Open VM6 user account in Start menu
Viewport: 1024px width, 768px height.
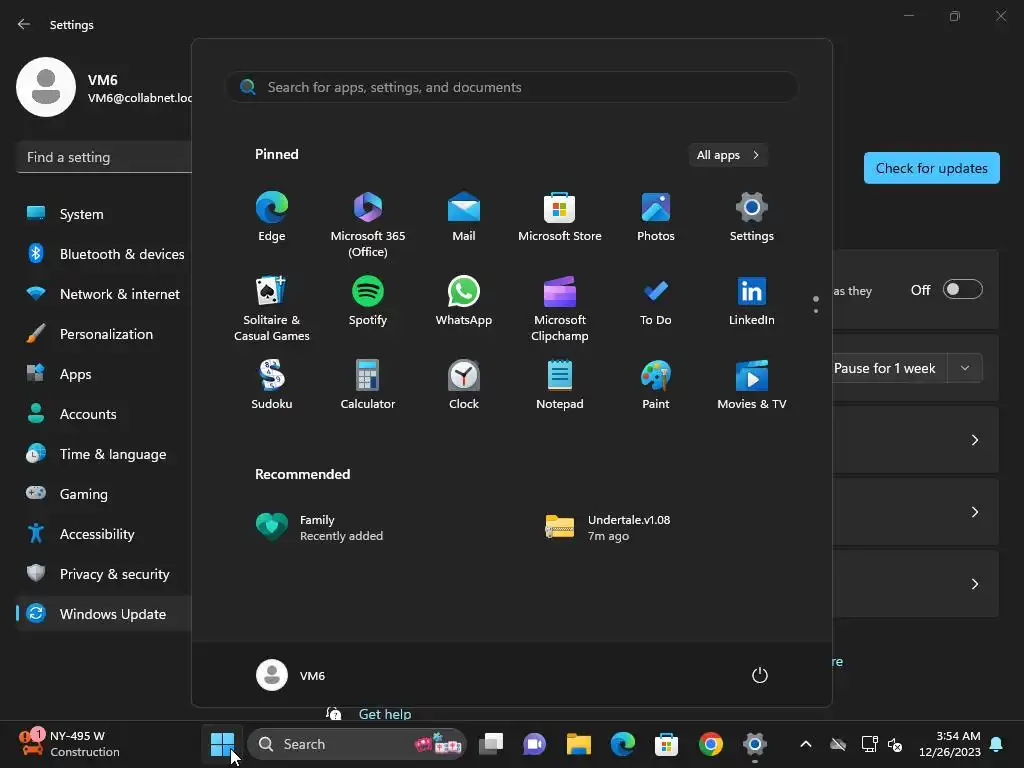291,675
